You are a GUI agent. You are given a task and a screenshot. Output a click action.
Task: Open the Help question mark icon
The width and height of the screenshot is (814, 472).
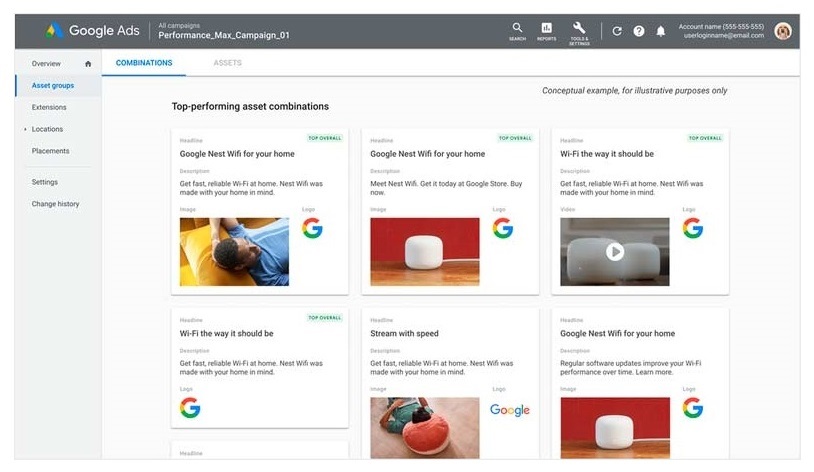(639, 31)
